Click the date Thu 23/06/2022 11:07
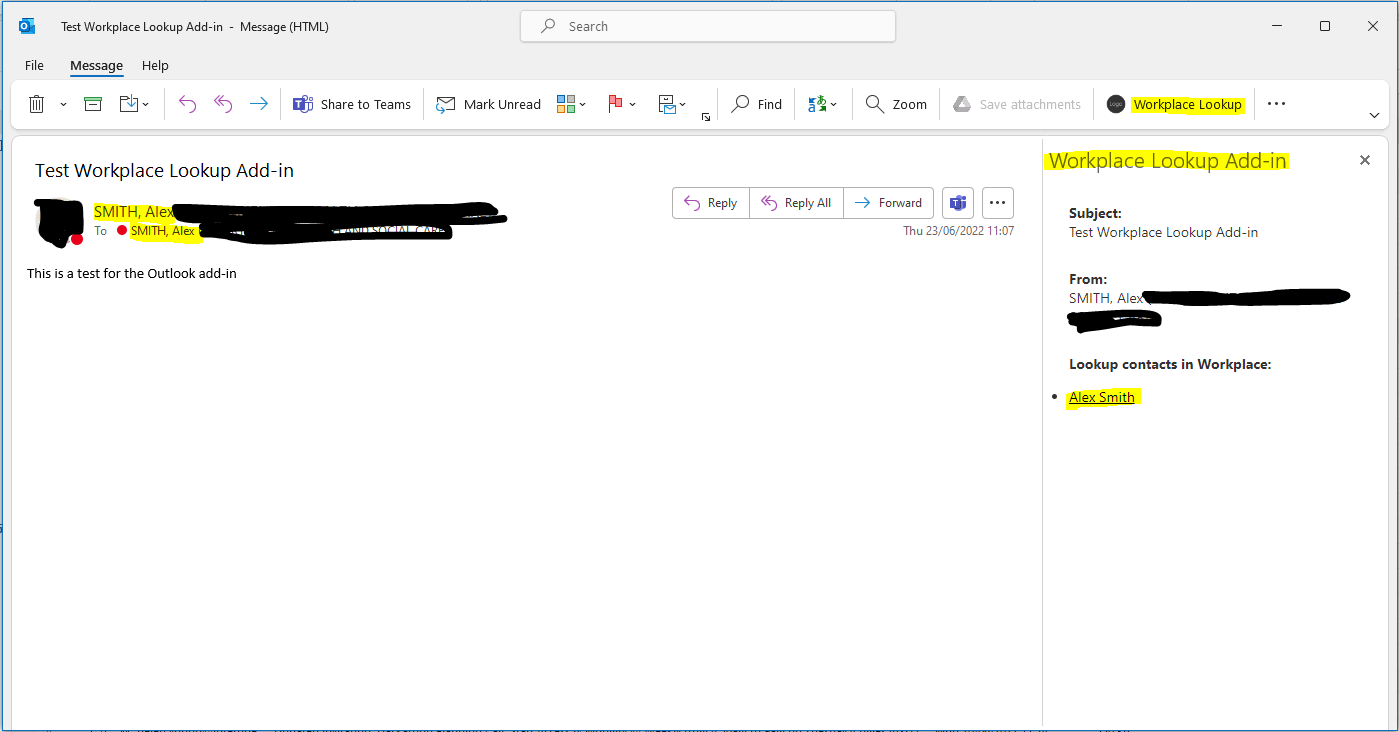 (x=959, y=231)
